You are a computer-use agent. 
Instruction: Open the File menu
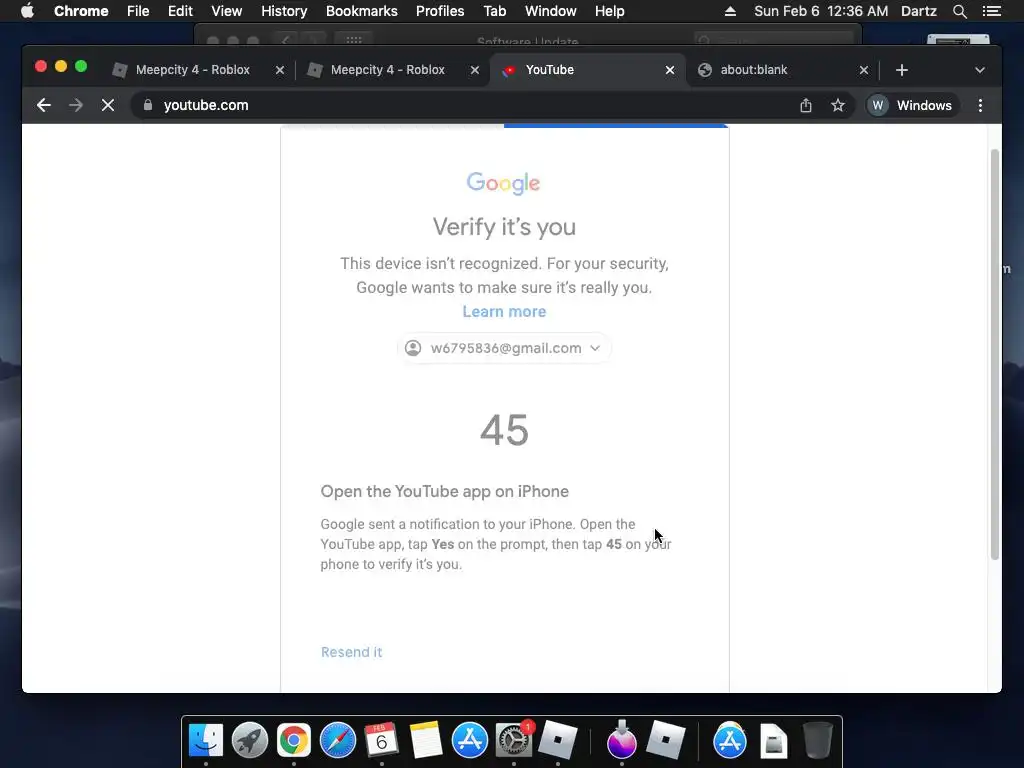pyautogui.click(x=138, y=11)
